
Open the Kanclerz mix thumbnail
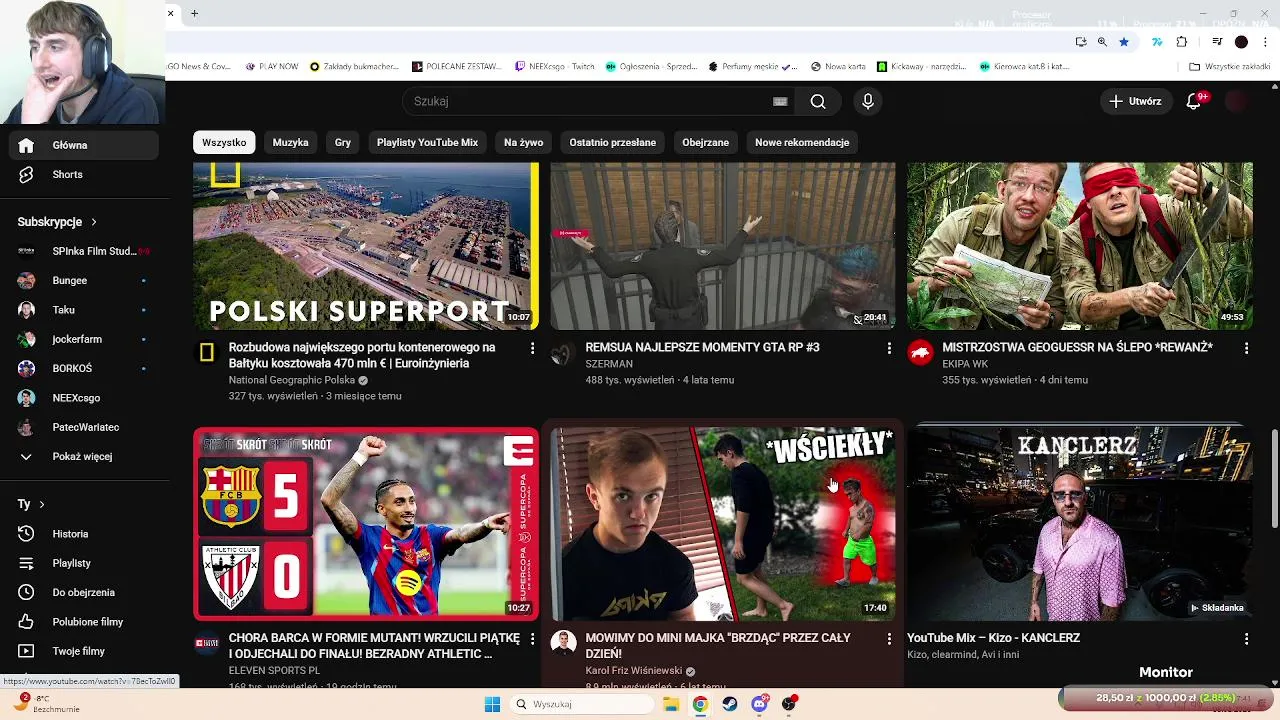pos(1080,524)
